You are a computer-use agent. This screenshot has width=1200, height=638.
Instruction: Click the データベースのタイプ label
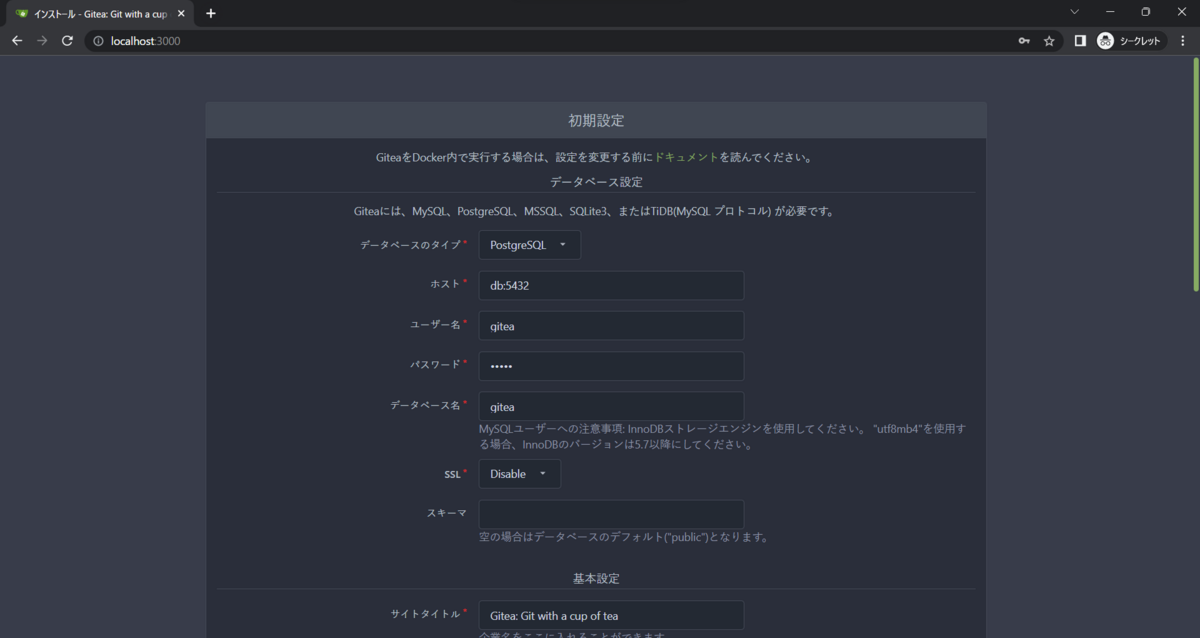410,245
